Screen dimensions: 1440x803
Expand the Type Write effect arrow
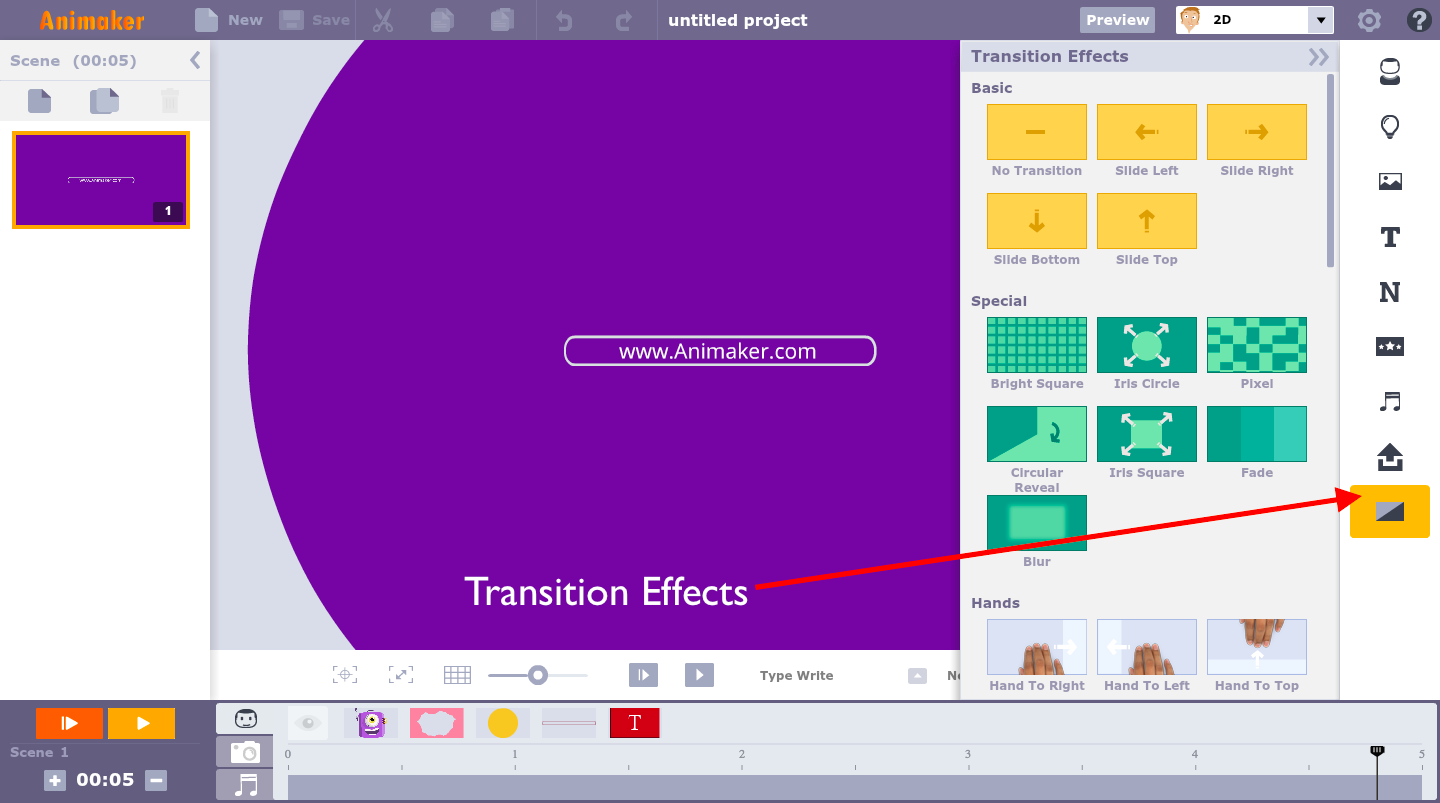(917, 676)
